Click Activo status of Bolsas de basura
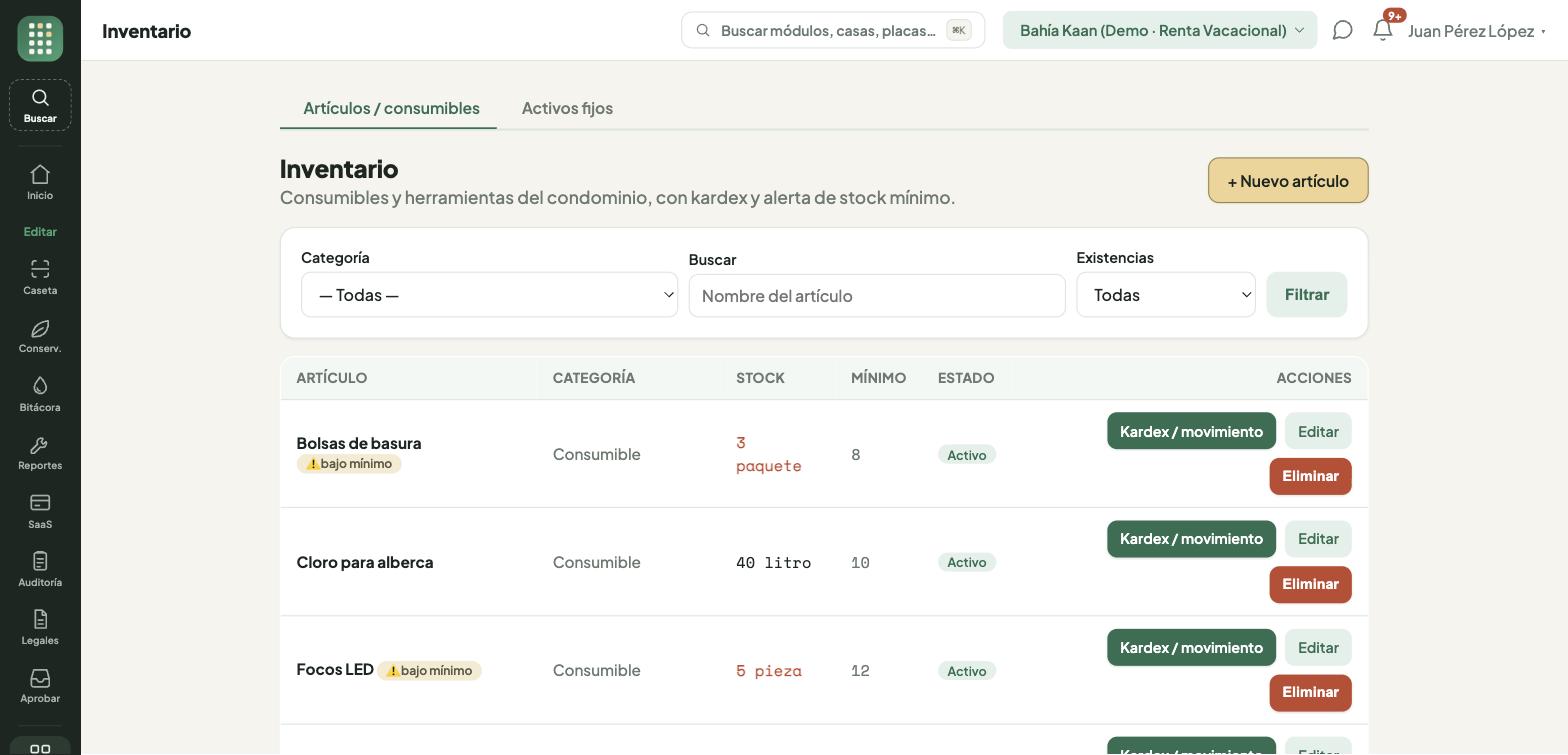 (967, 455)
